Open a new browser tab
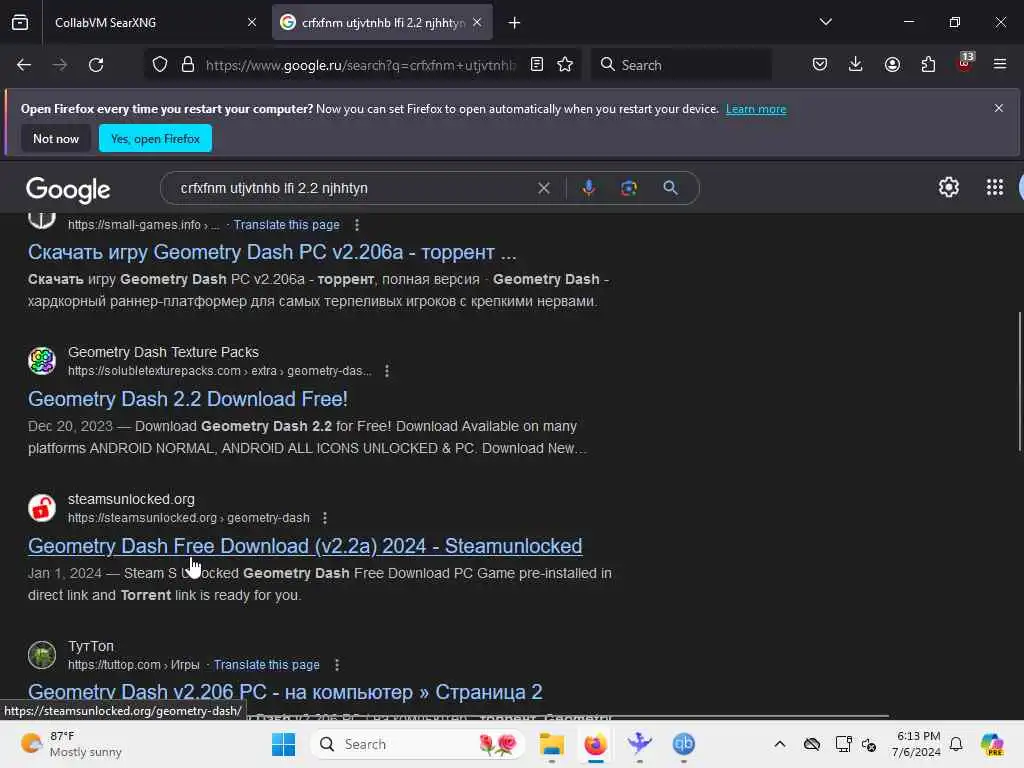Viewport: 1024px width, 768px height. coord(515,23)
